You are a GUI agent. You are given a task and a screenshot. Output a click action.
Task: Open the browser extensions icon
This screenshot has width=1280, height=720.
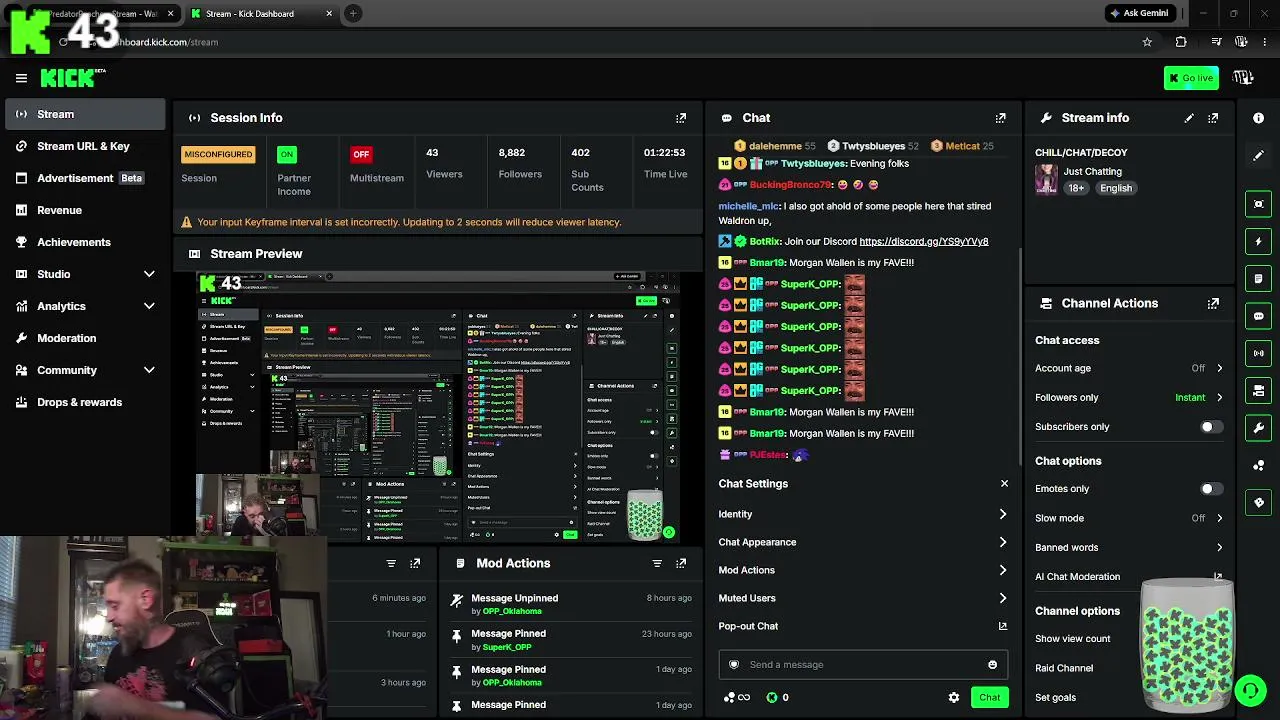tap(1181, 42)
